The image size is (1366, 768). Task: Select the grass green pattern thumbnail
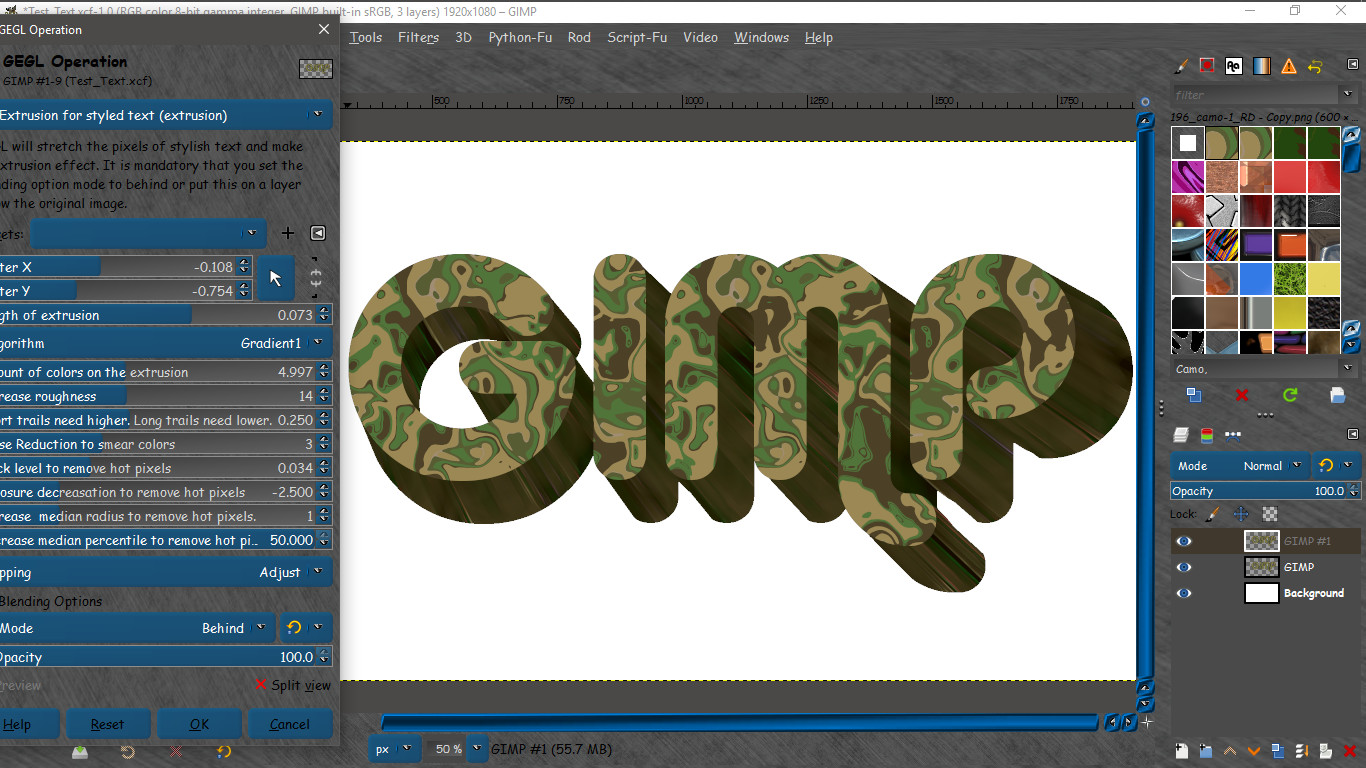(x=1290, y=279)
